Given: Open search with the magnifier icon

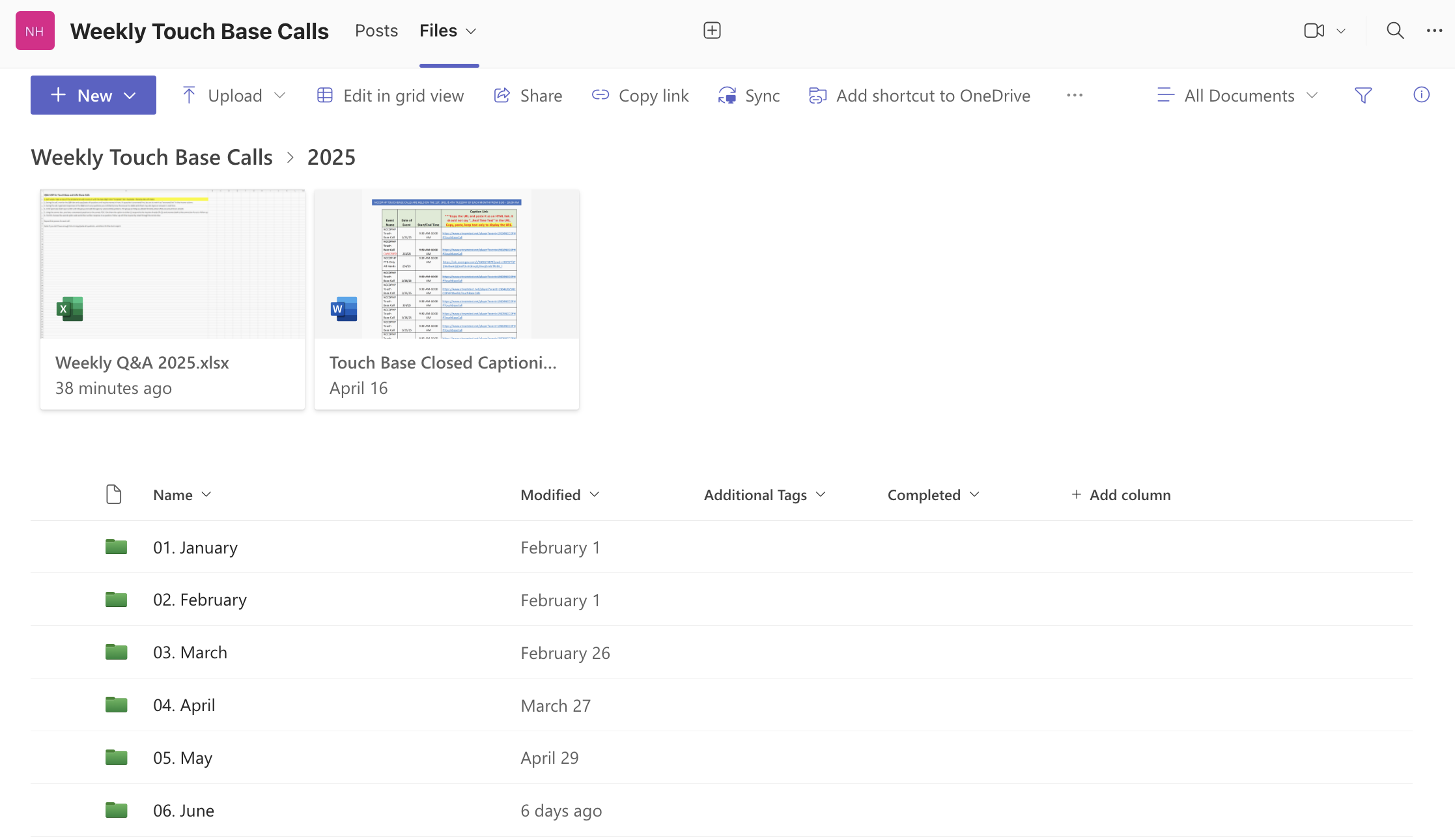Looking at the screenshot, I should point(1394,31).
